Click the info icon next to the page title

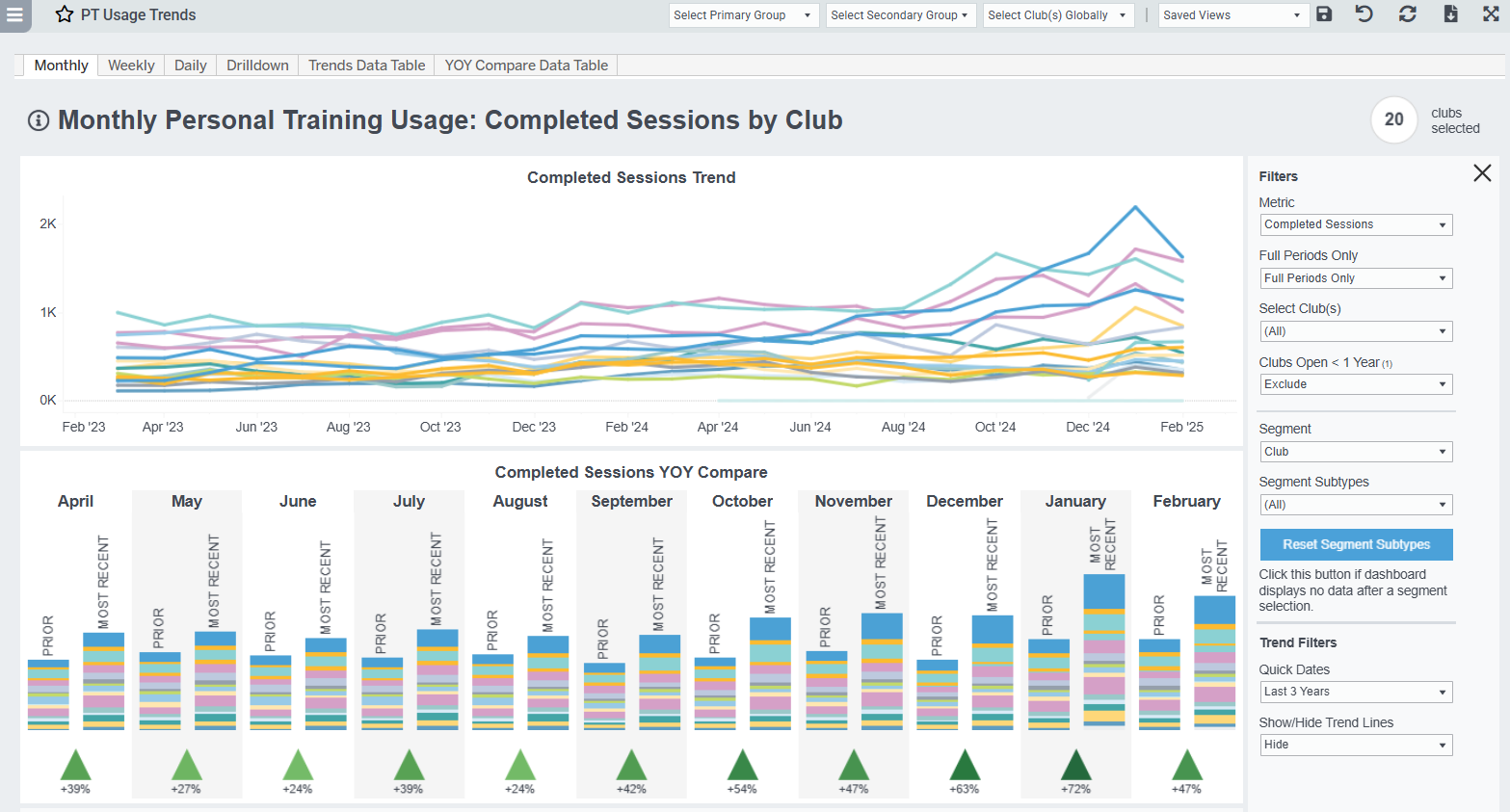click(x=38, y=119)
